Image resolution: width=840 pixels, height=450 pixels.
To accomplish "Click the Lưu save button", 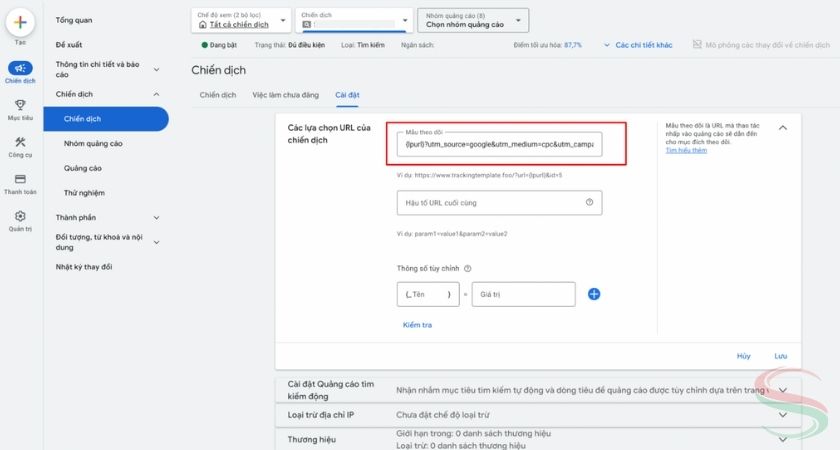I will tap(780, 356).
